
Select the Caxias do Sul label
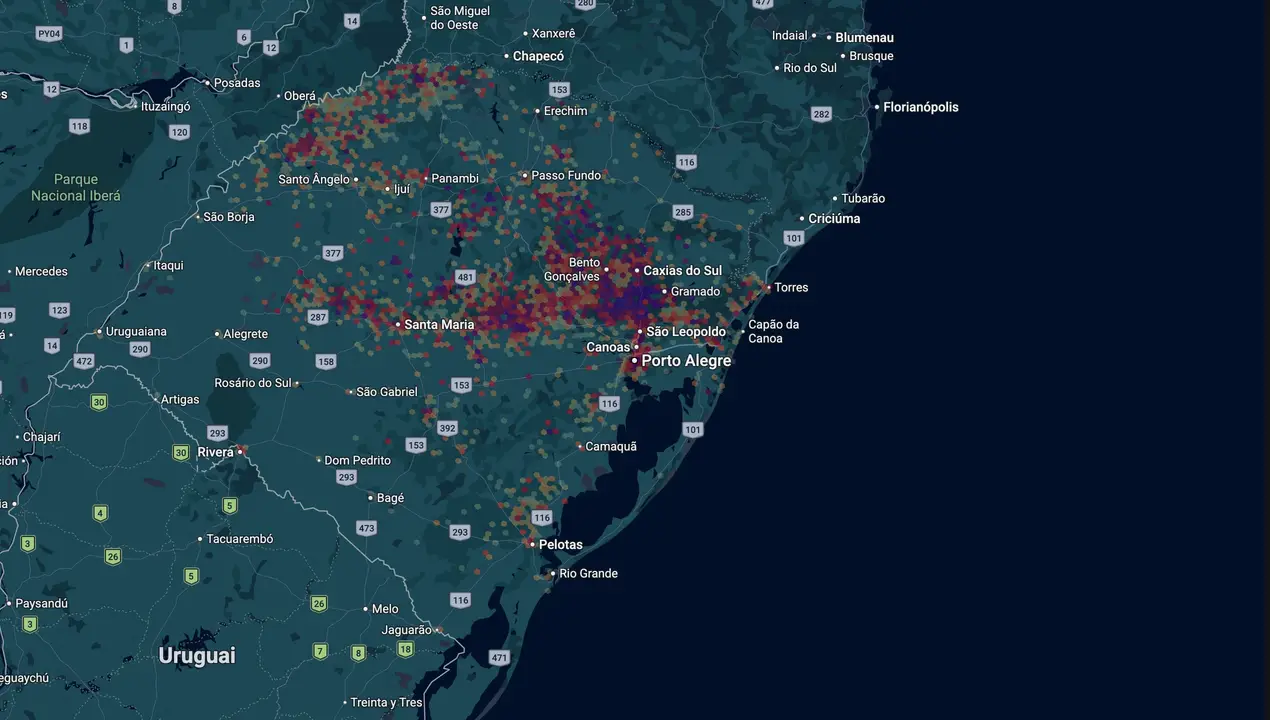coord(682,271)
